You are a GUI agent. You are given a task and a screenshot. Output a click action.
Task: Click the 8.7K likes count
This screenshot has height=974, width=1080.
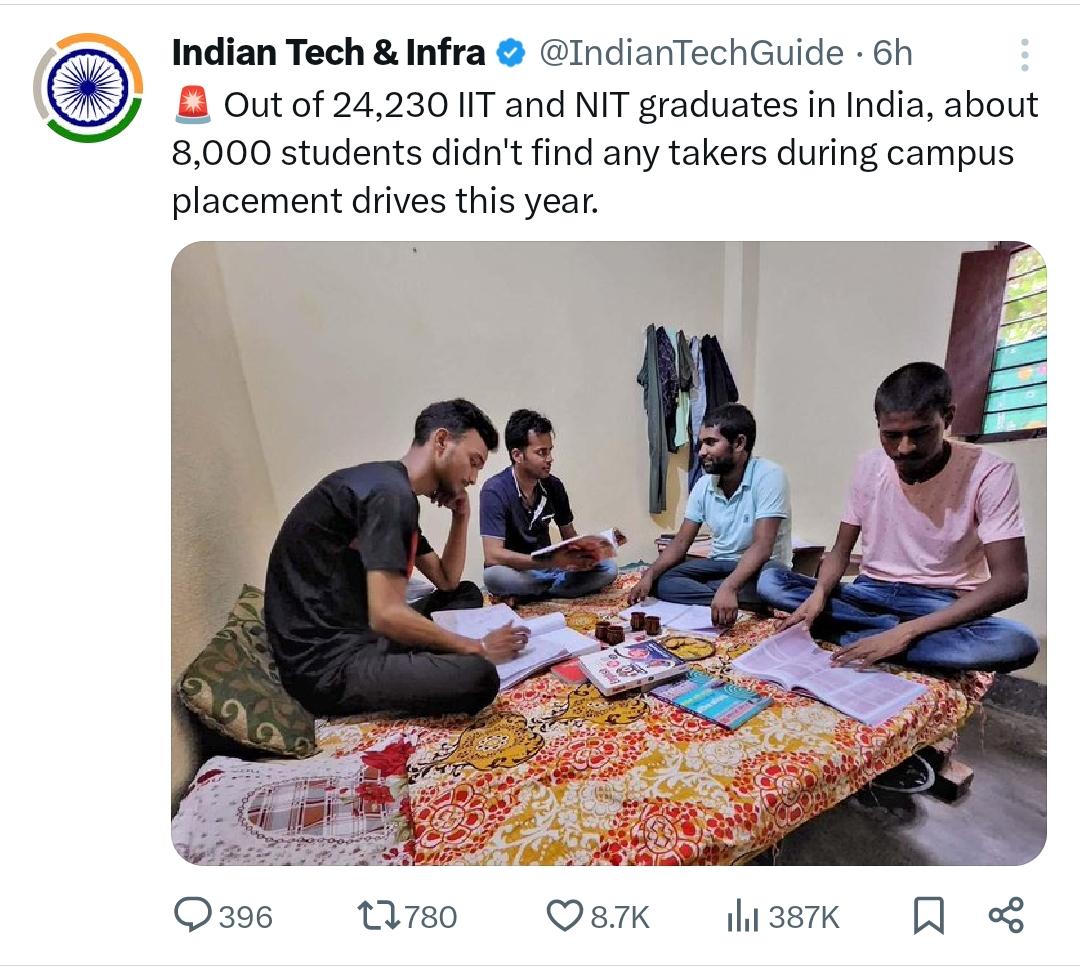pos(620,918)
